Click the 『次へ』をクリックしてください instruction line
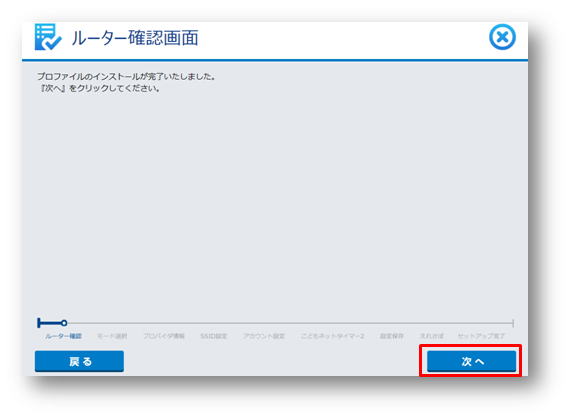 pyautogui.click(x=100, y=88)
